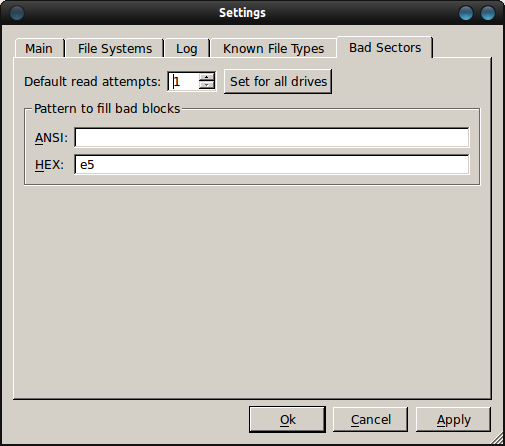Click the HEX label
The image size is (505, 446).
(x=49, y=164)
